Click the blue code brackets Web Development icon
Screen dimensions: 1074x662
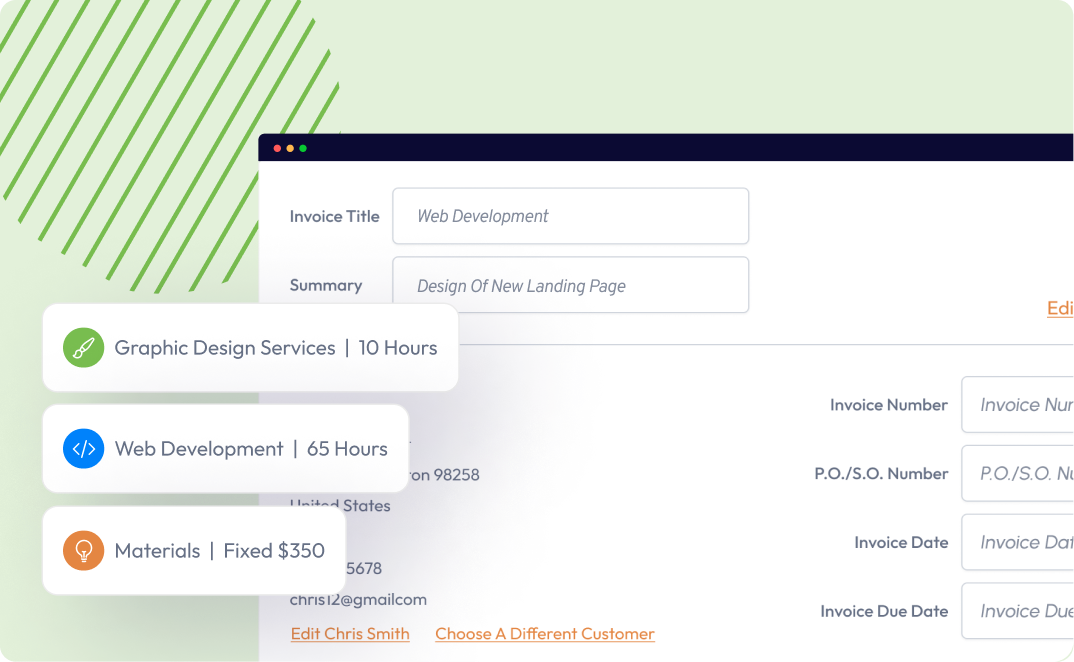(x=84, y=448)
